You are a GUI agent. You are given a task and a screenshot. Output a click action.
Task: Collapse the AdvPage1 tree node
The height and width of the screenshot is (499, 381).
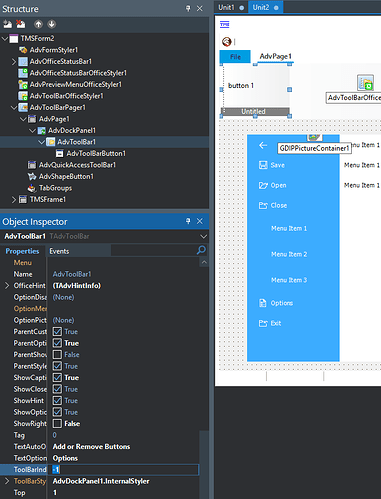(x=23, y=119)
